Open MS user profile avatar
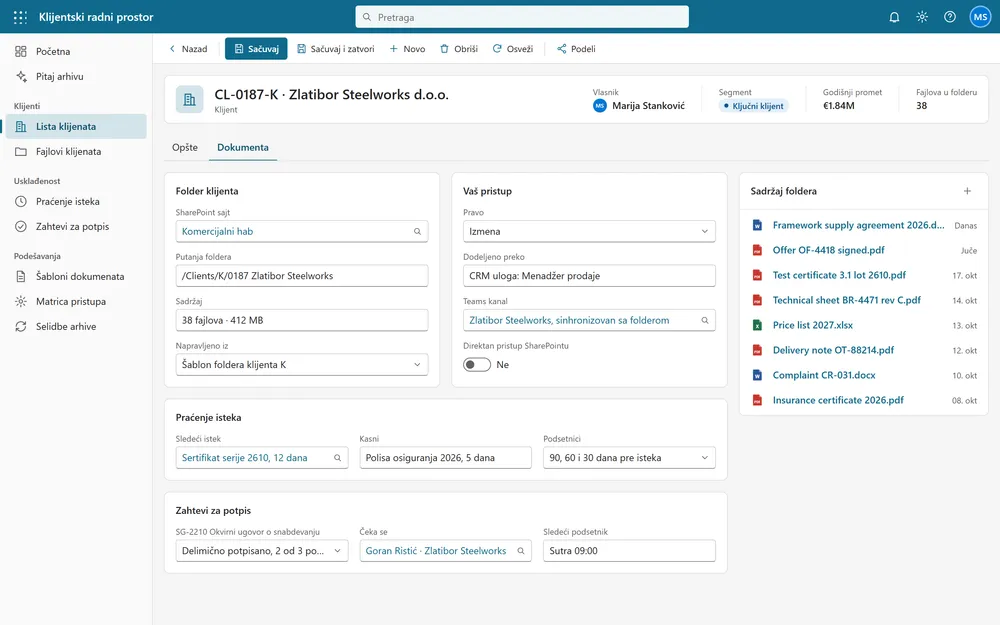This screenshot has height=625, width=1000. tap(980, 17)
